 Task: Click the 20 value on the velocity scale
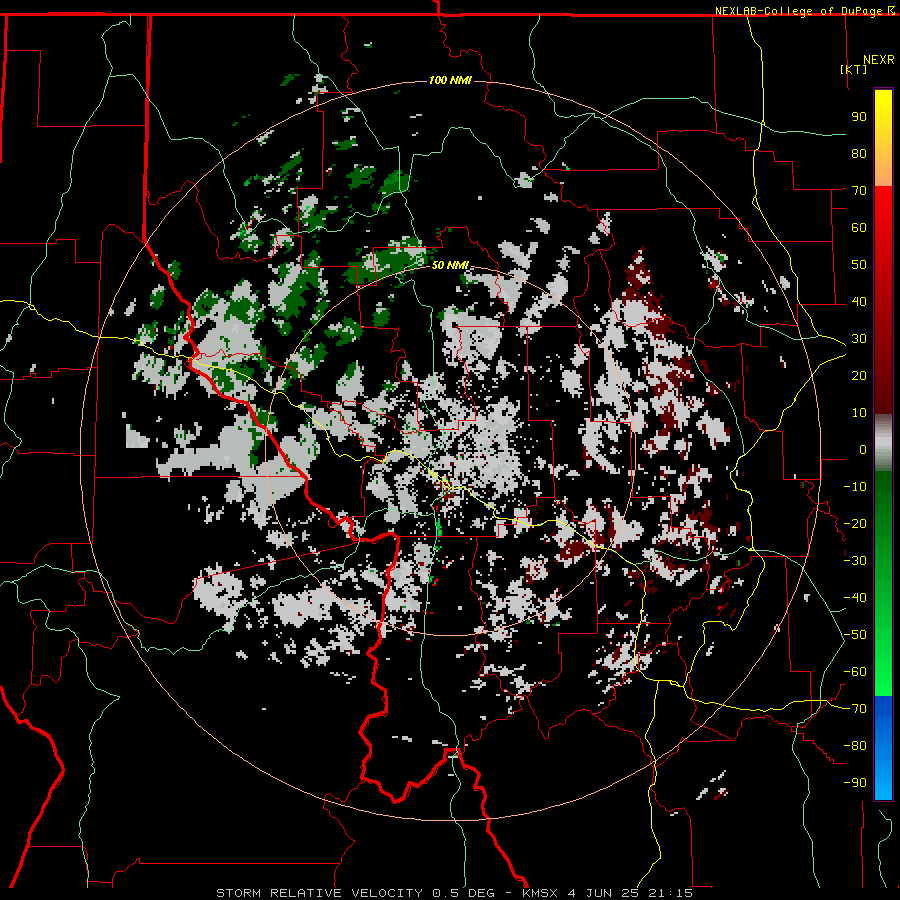tap(859, 376)
